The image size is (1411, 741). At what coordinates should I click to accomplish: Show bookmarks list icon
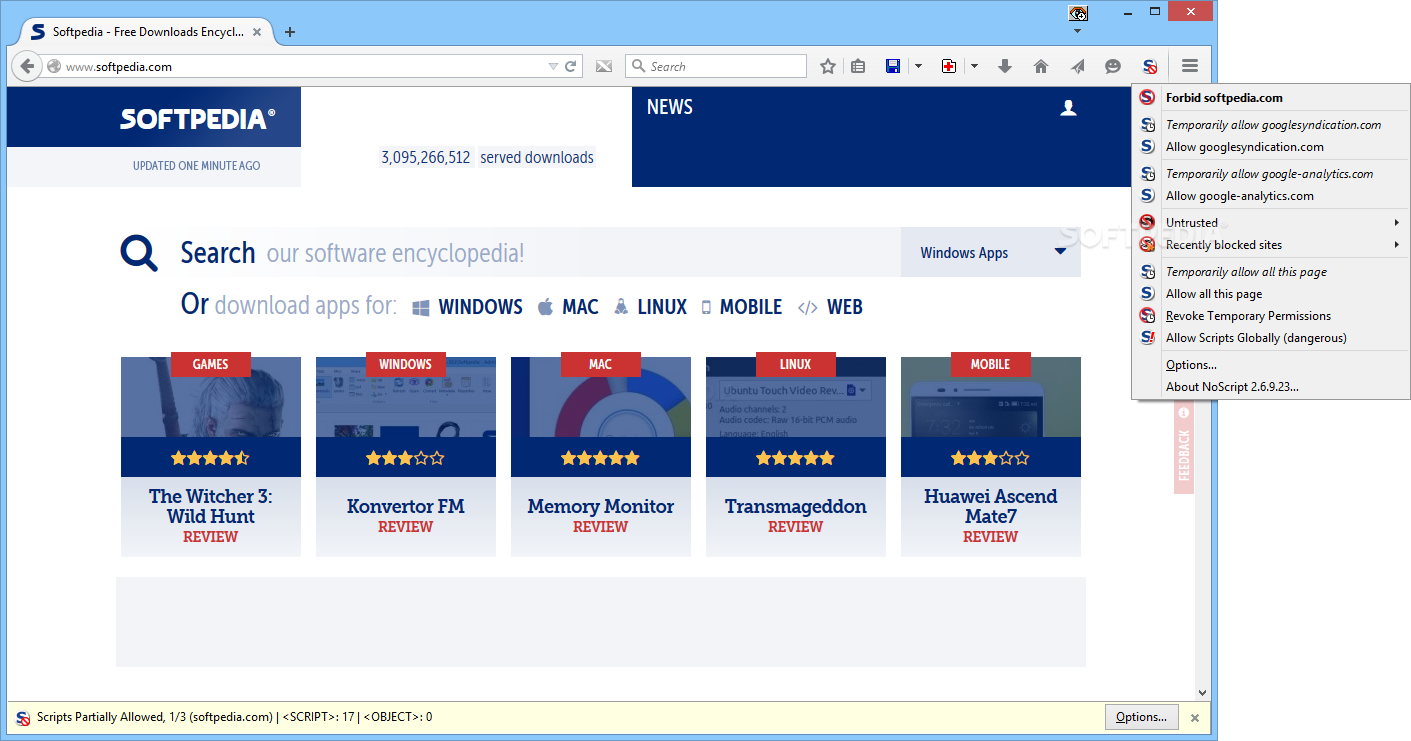pyautogui.click(x=858, y=66)
